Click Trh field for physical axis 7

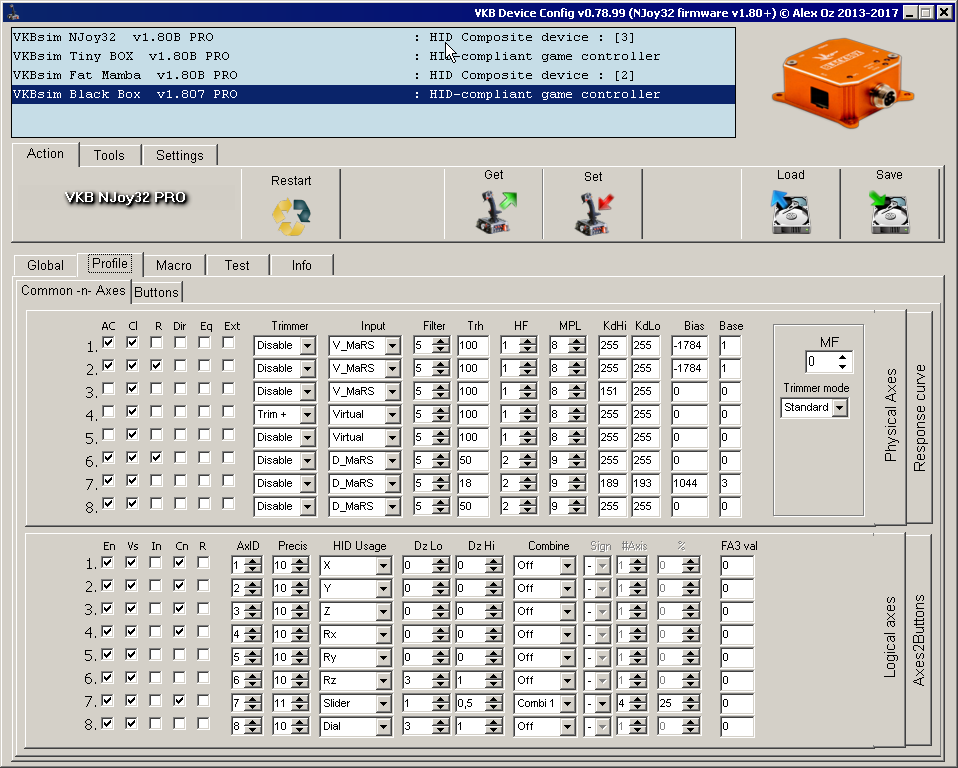pos(472,483)
